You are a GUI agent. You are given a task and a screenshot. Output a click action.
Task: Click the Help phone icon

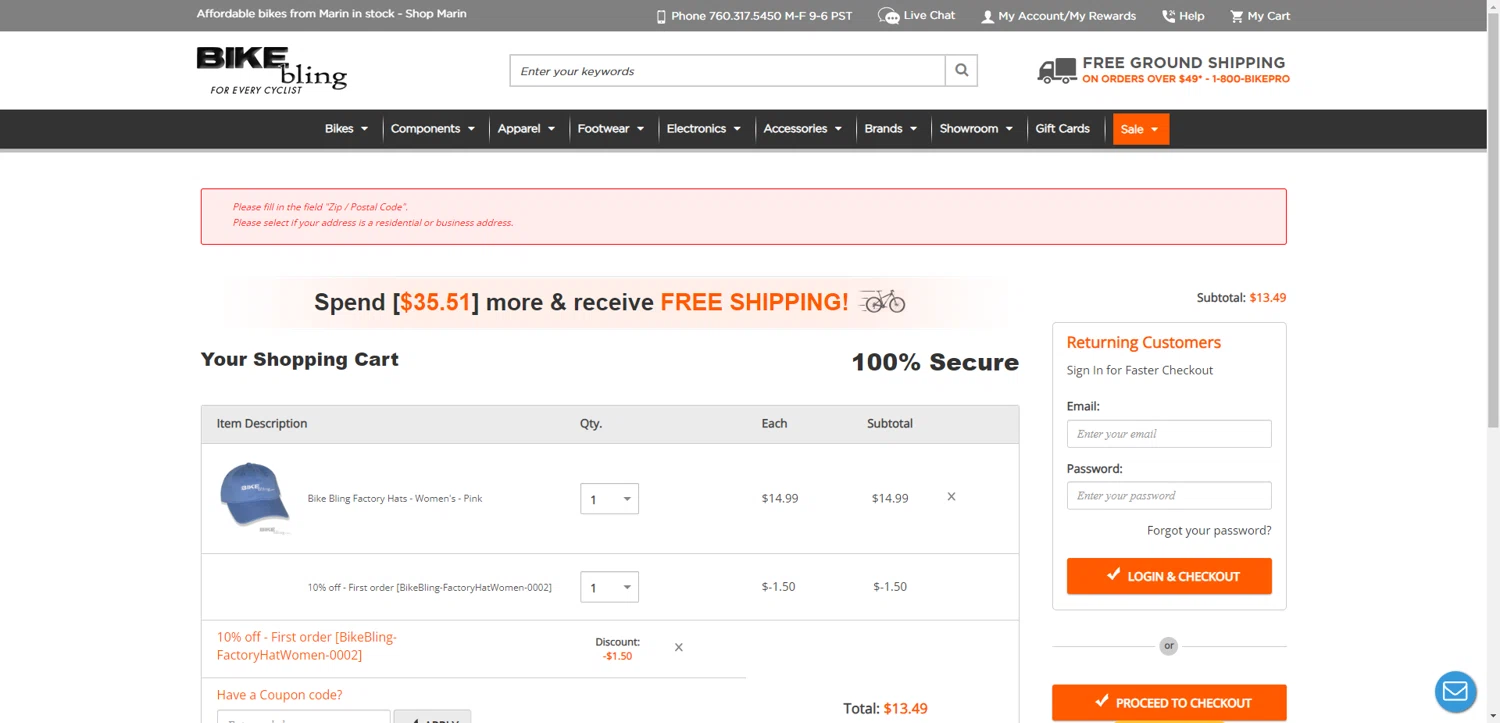1168,16
